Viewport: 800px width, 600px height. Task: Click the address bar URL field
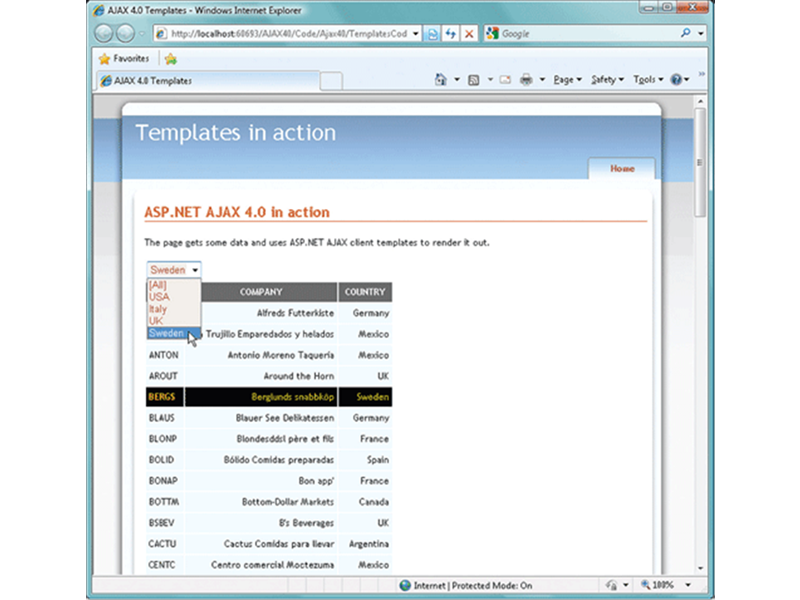283,34
